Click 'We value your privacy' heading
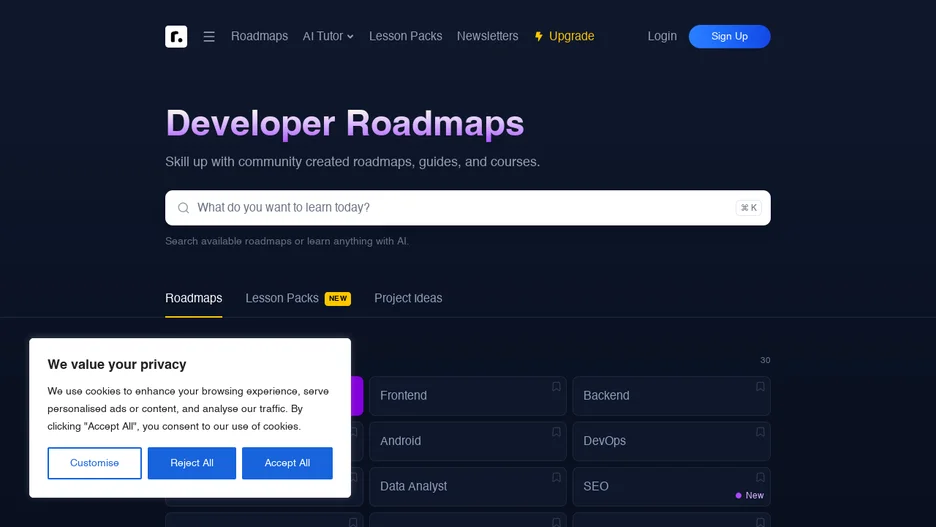The width and height of the screenshot is (936, 527). 117,364
